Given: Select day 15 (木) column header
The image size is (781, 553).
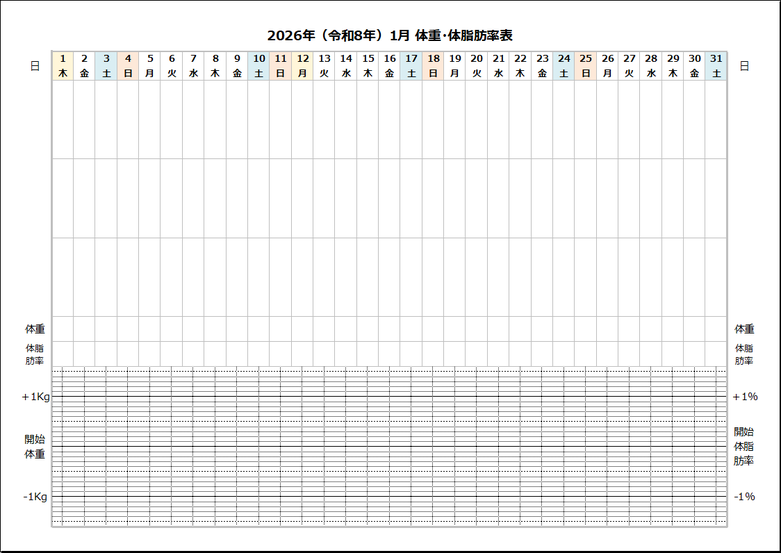Looking at the screenshot, I should [368, 66].
